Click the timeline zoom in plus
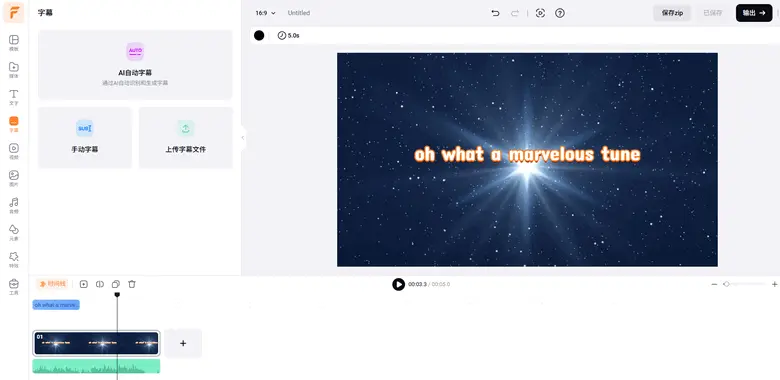The image size is (780, 380). pos(775,284)
